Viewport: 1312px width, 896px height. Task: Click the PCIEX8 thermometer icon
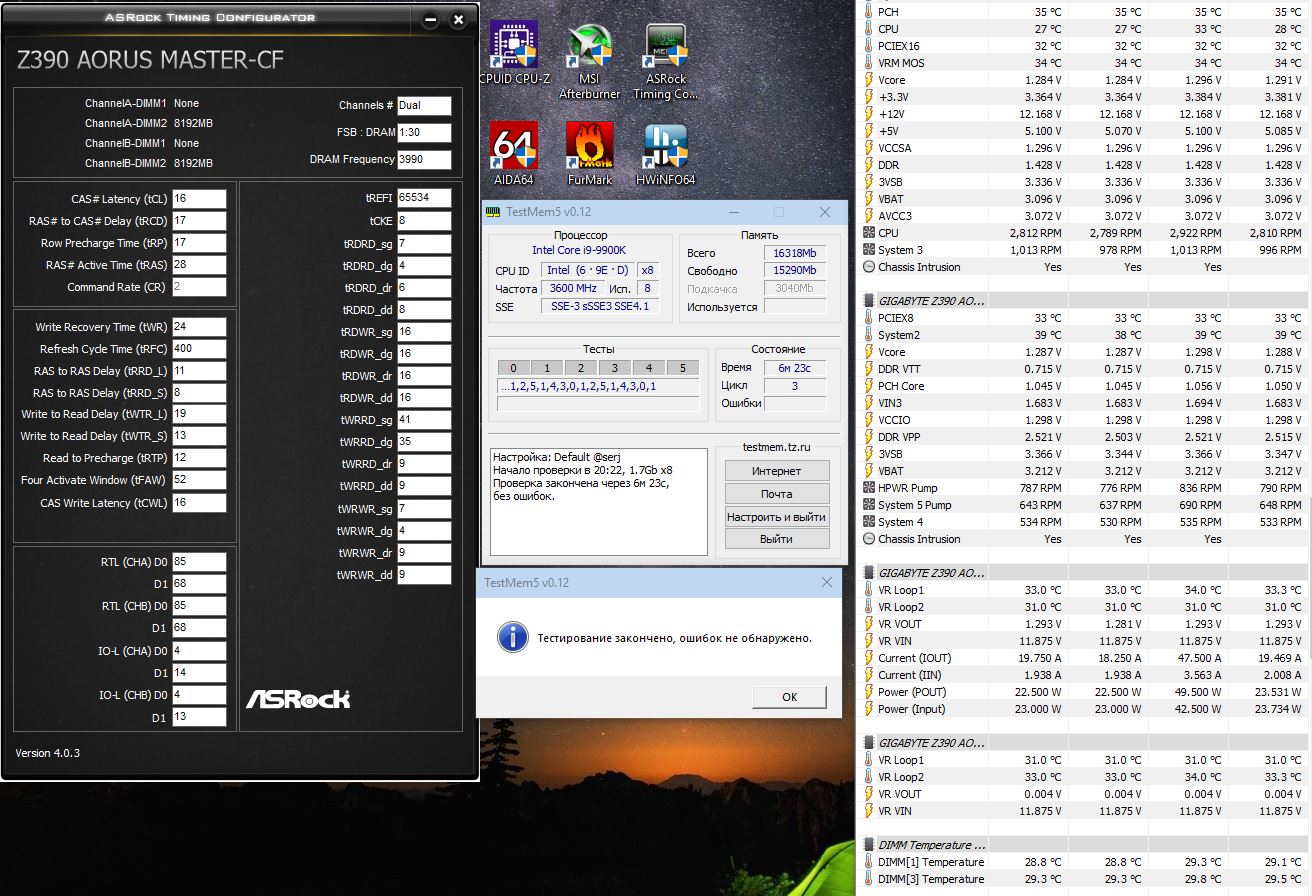(x=868, y=318)
